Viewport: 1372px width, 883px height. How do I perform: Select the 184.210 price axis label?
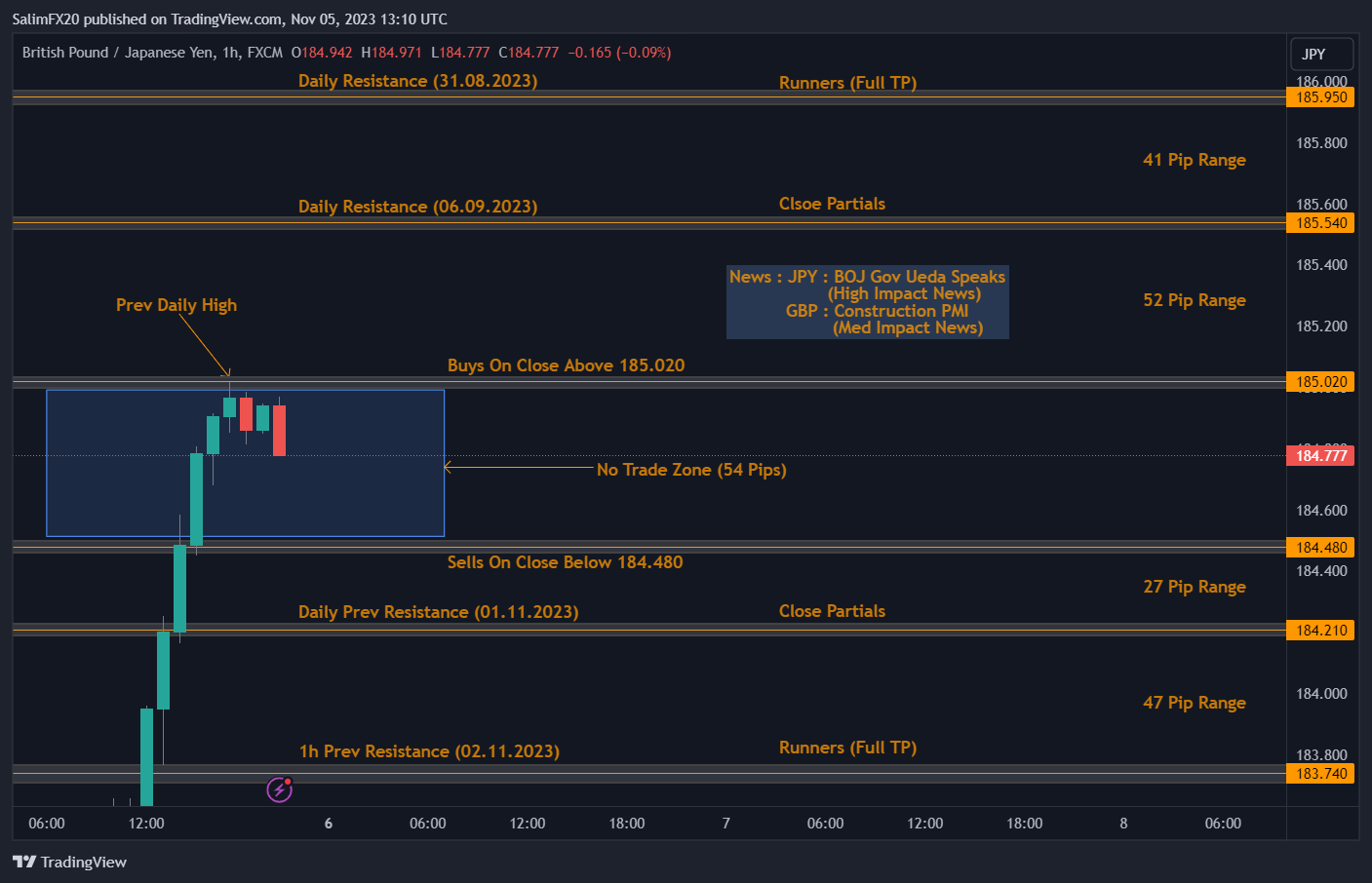[x=1321, y=631]
